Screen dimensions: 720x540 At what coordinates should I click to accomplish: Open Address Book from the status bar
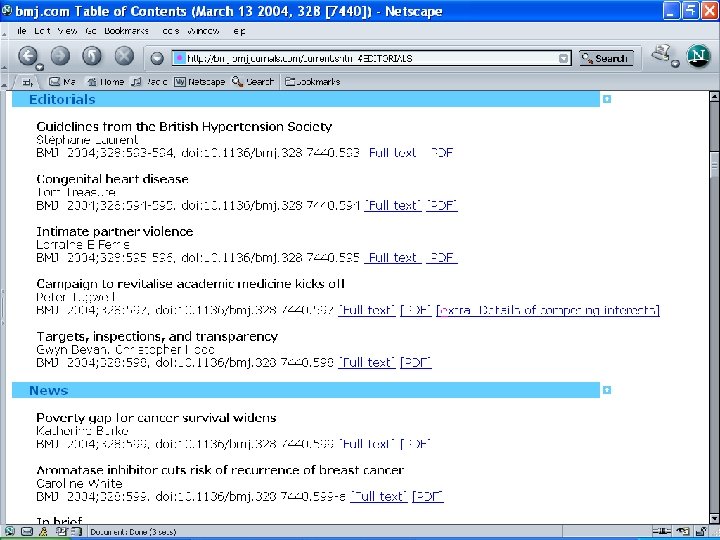[x=76, y=532]
